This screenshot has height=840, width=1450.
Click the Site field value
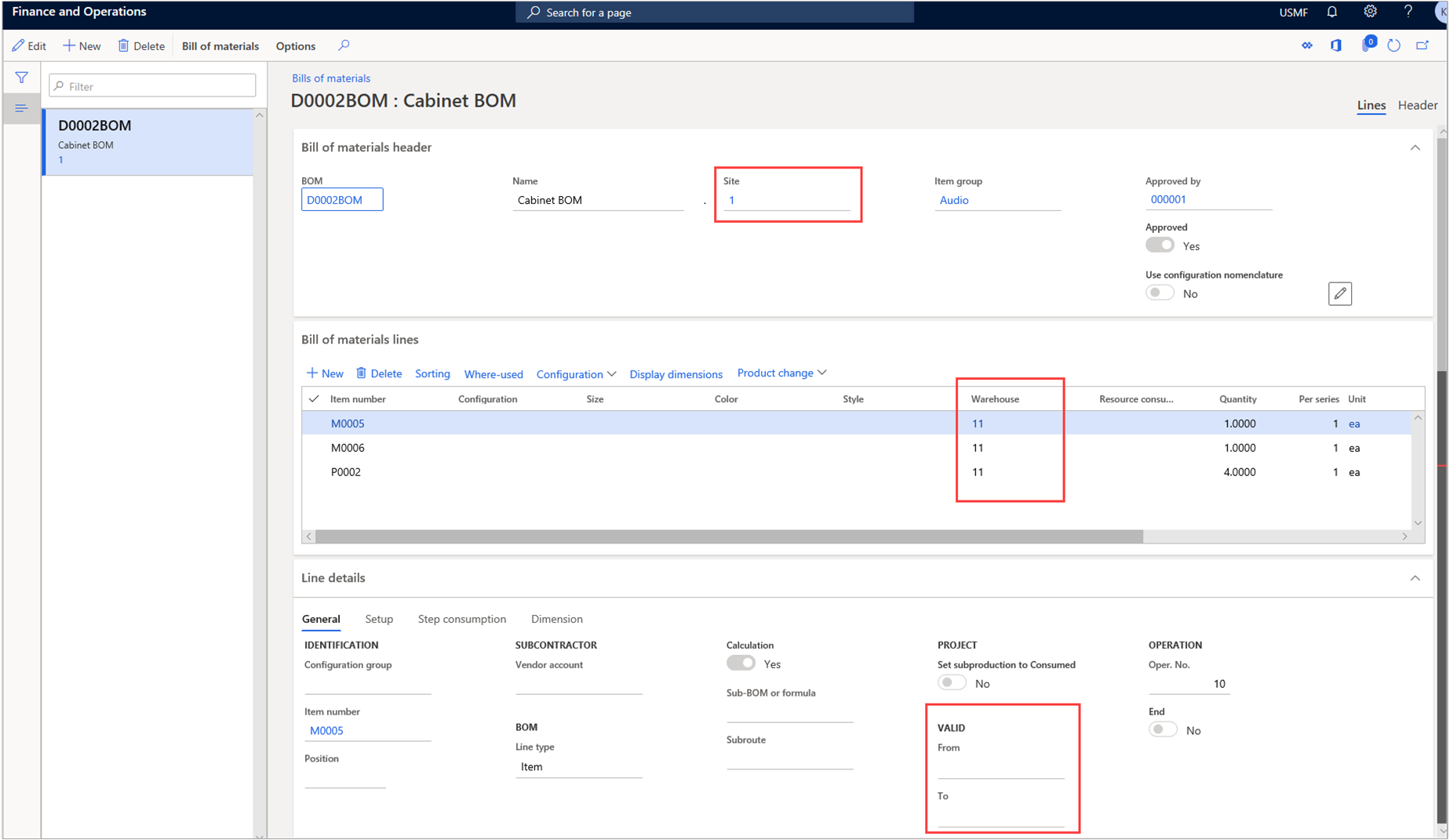click(x=786, y=200)
